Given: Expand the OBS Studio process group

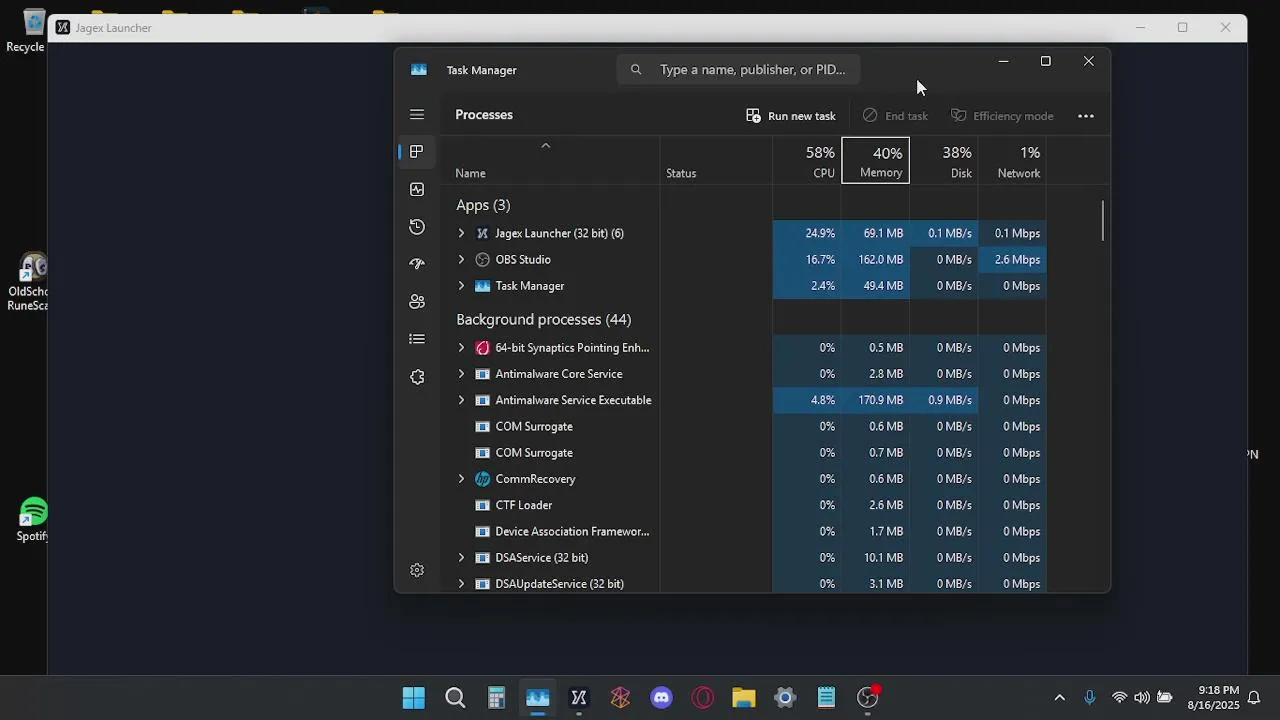Looking at the screenshot, I should click(461, 259).
